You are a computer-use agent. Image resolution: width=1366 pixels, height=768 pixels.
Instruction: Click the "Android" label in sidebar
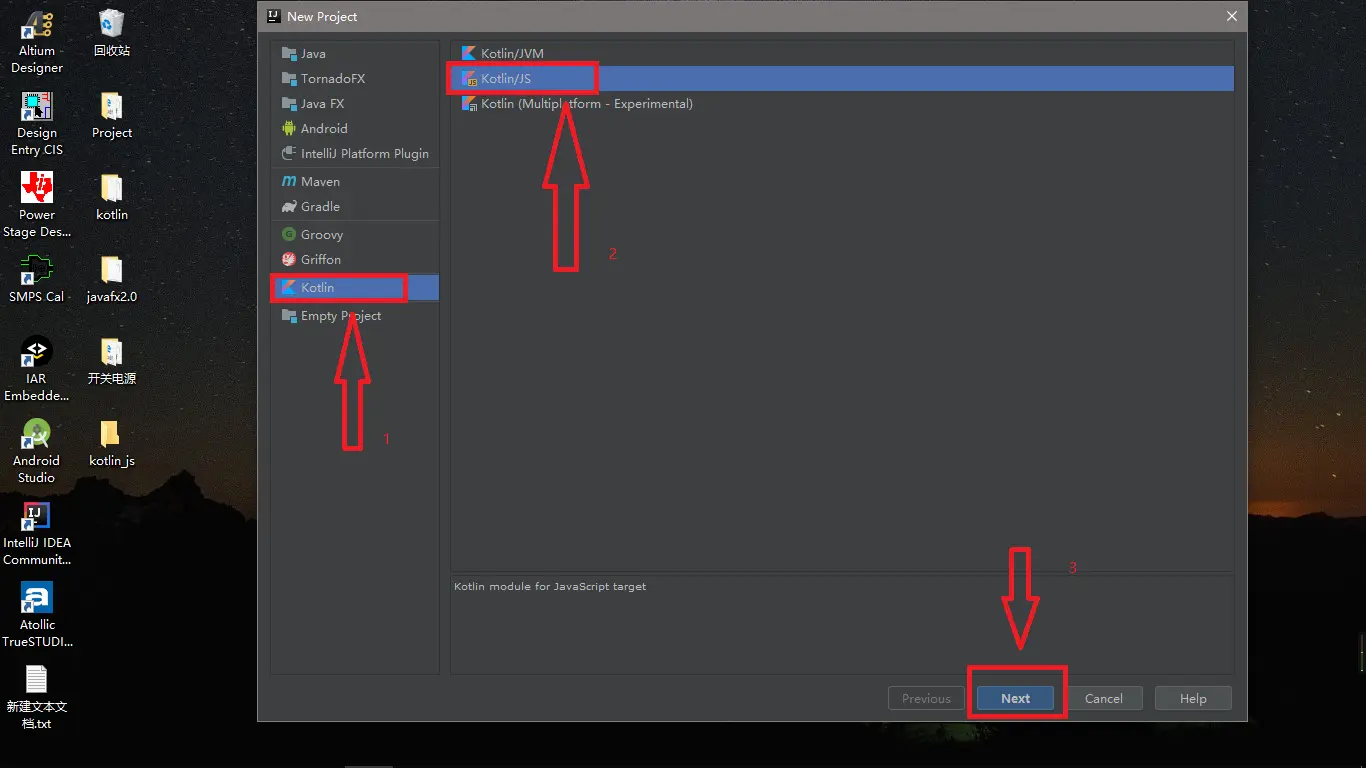[324, 129]
